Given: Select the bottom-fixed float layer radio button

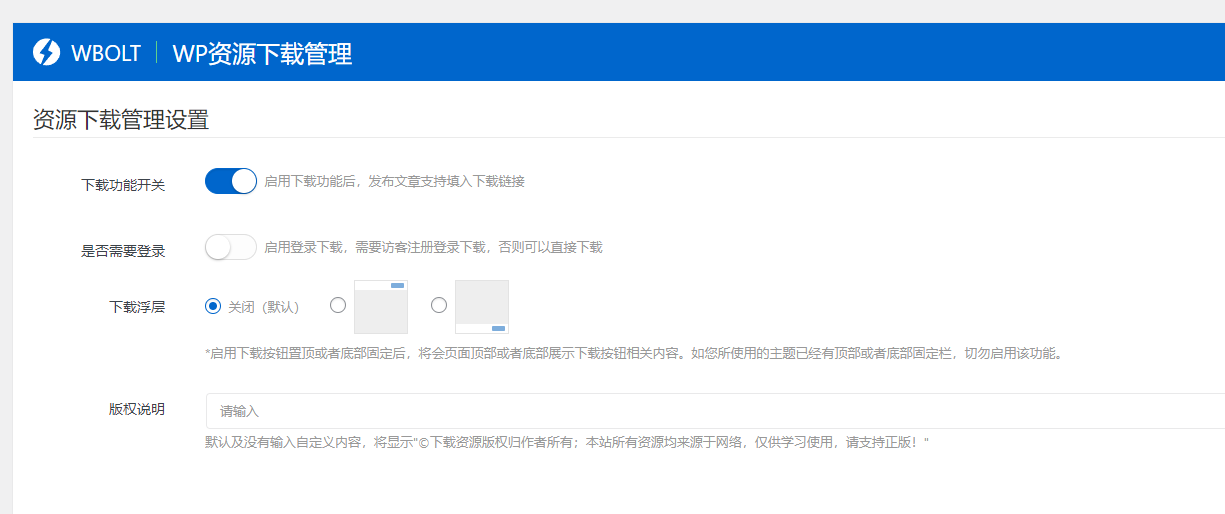Looking at the screenshot, I should tap(439, 306).
